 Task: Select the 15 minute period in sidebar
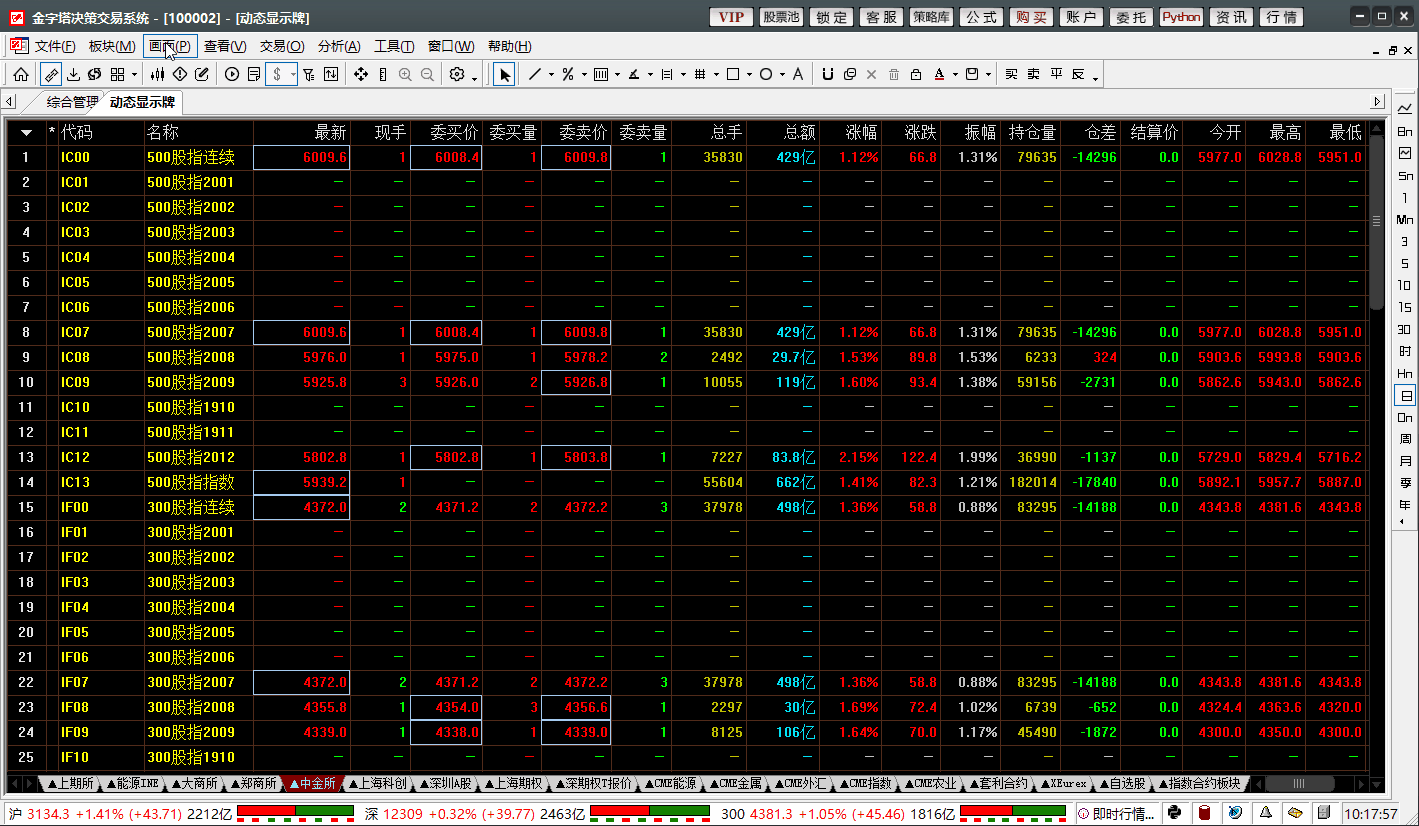[x=1405, y=307]
